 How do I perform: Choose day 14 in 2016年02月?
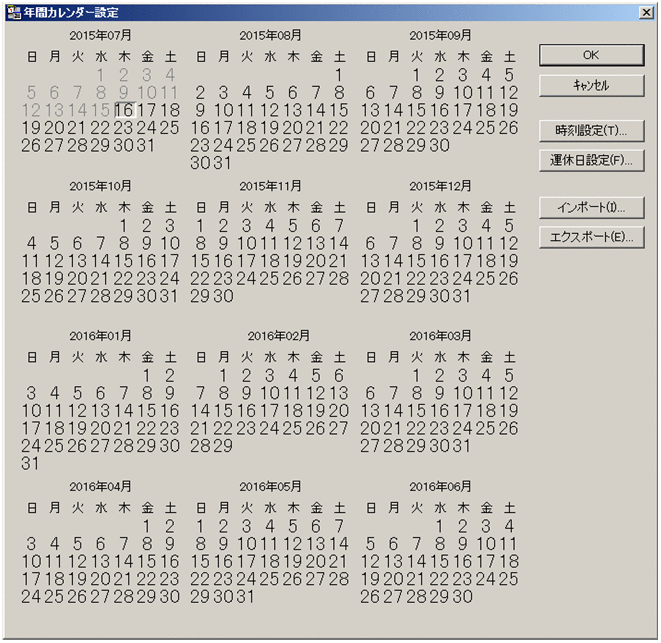point(200,411)
